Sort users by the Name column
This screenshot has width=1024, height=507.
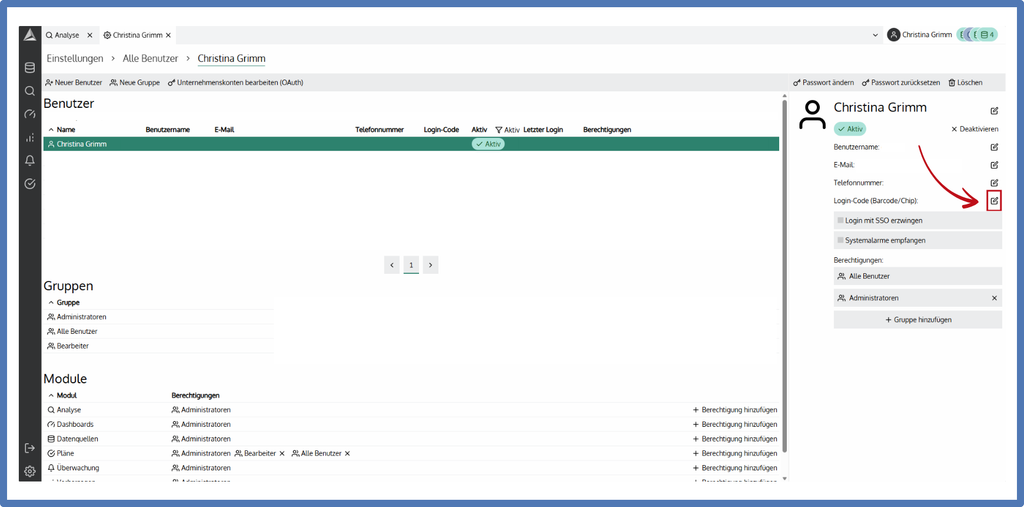pyautogui.click(x=62, y=130)
